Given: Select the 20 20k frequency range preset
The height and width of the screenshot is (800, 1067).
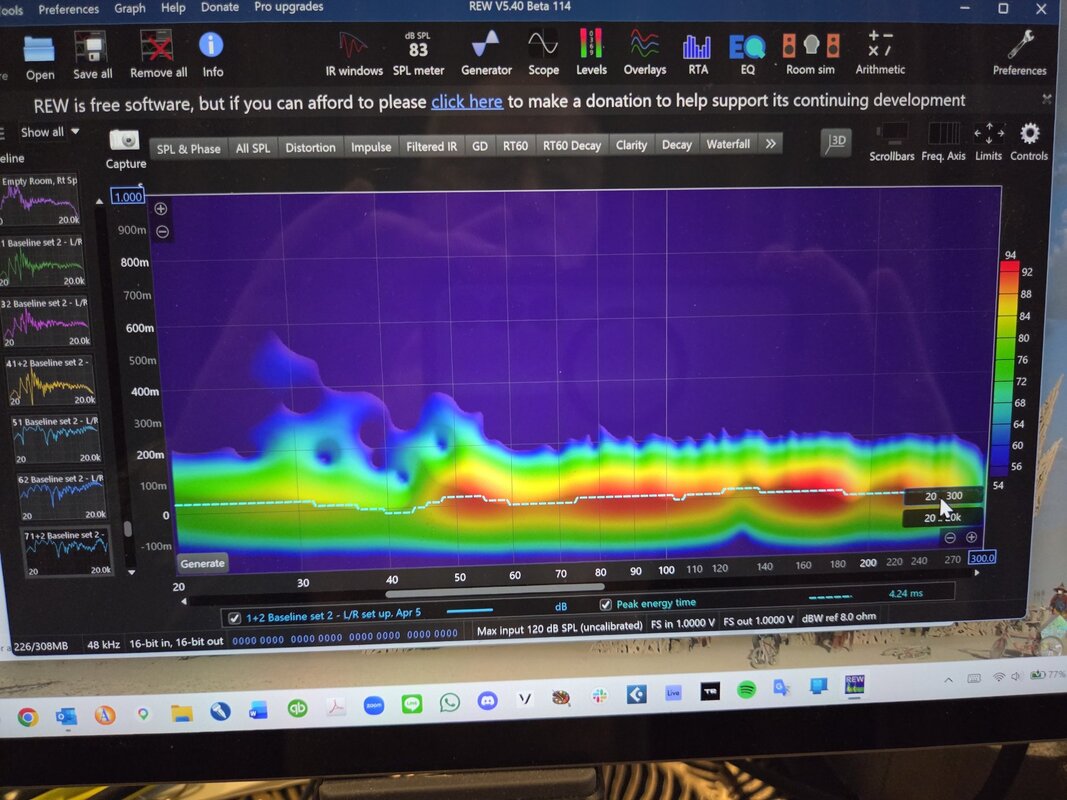Looking at the screenshot, I should point(942,518).
